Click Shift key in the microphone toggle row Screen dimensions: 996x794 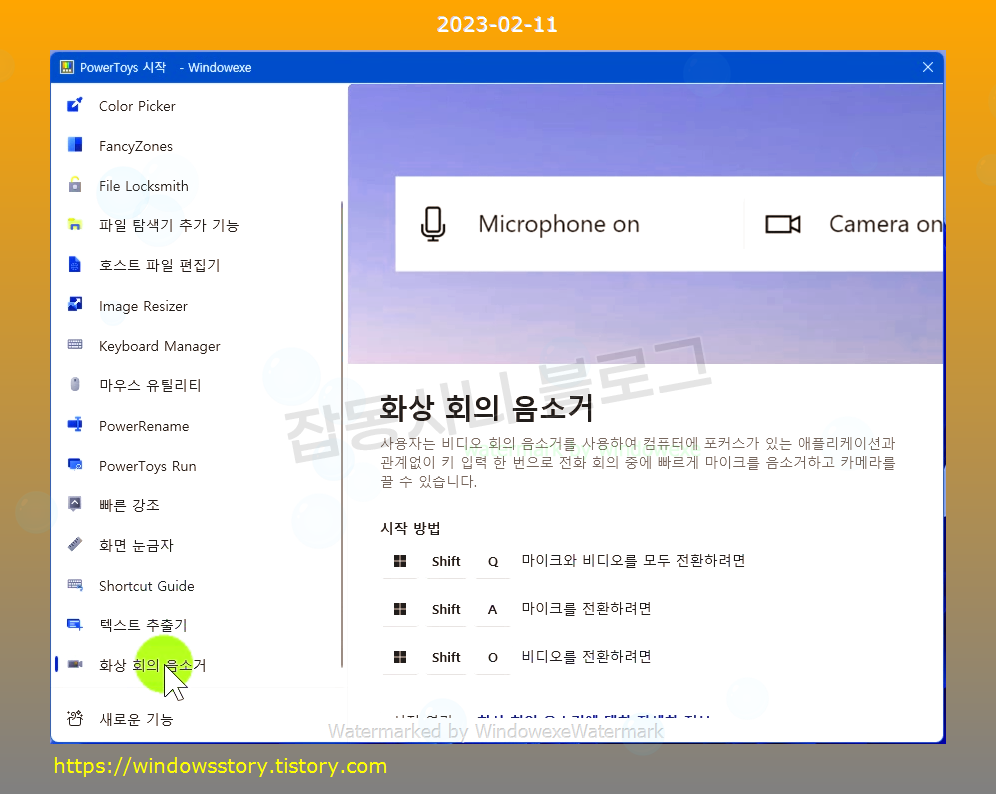coord(446,609)
